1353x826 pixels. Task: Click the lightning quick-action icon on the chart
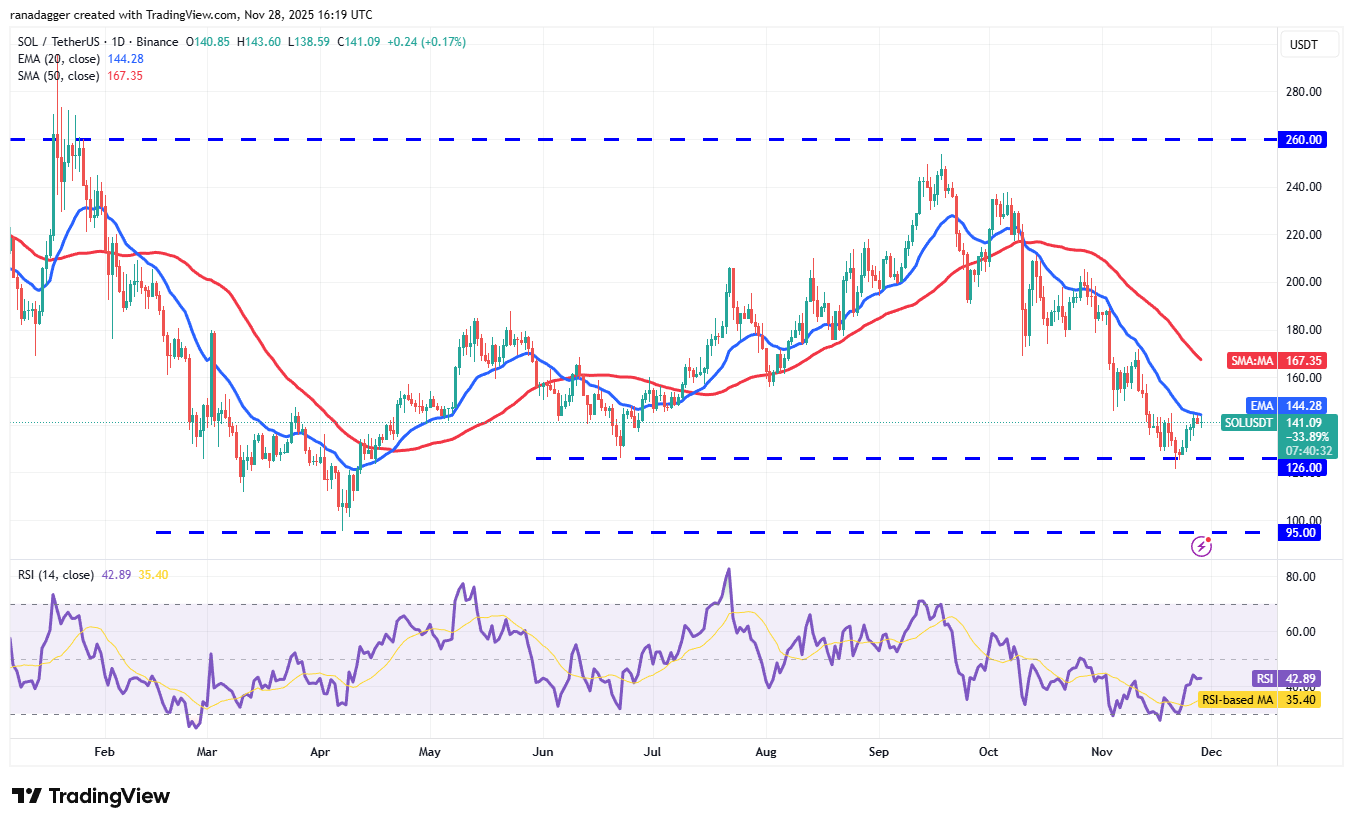(1201, 546)
